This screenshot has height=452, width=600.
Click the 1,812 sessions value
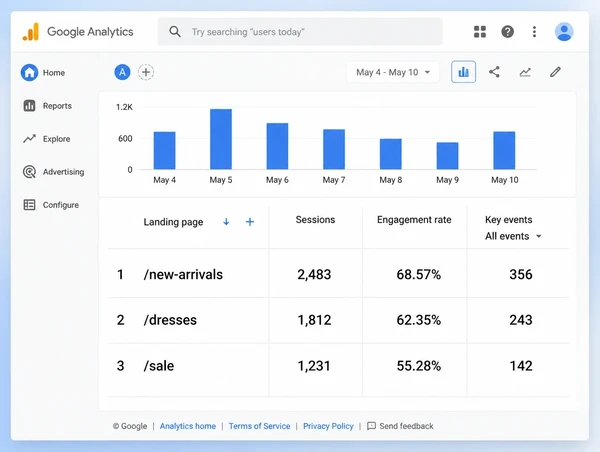point(314,320)
